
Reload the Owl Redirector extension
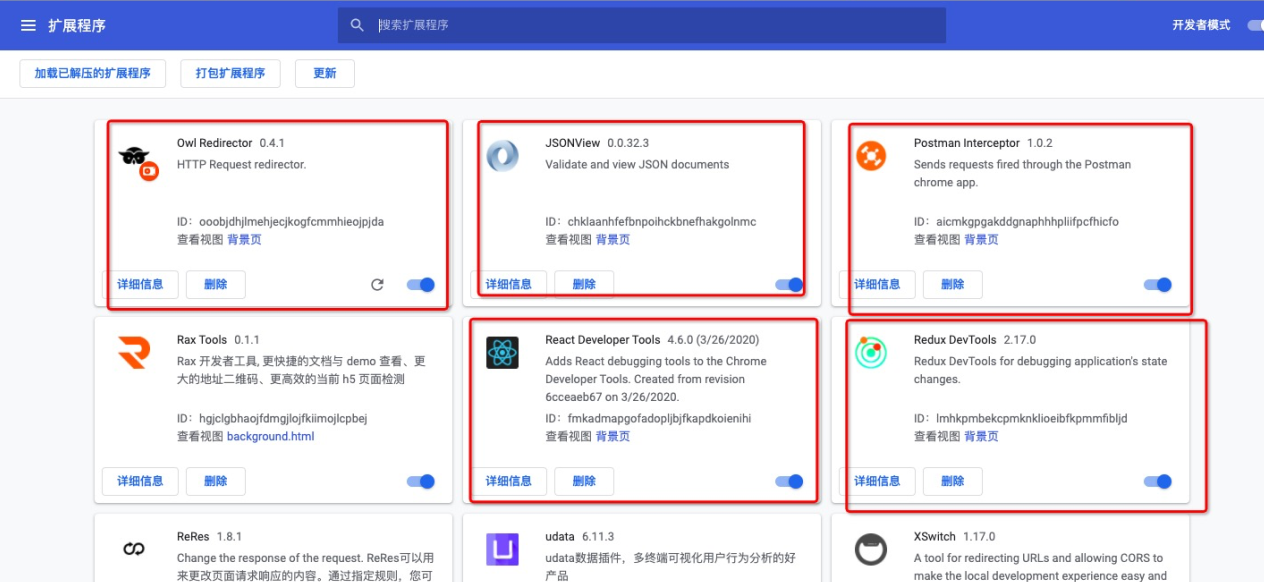[x=377, y=285]
